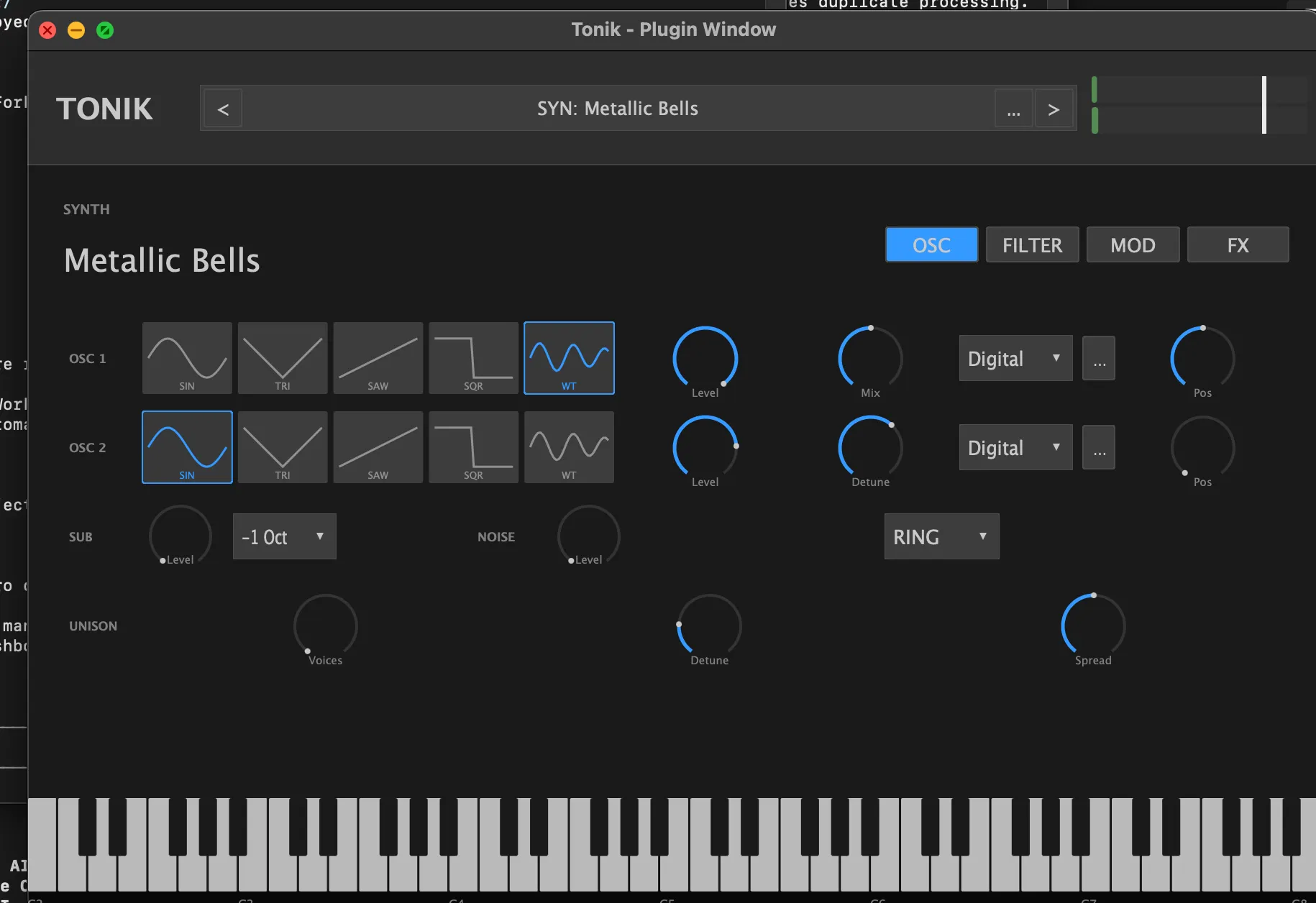Click the SYN: Metallic Bells preset name
Screen dimensions: 1316x903
pyautogui.click(x=618, y=109)
